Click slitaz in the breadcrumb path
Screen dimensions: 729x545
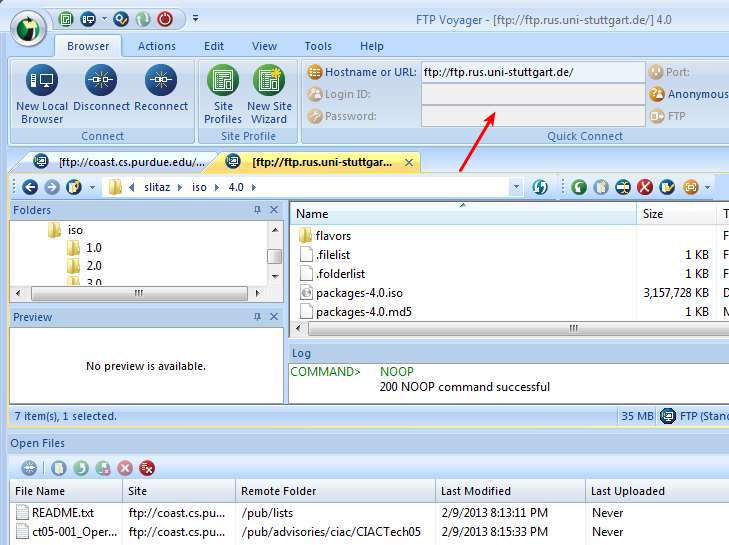[x=157, y=187]
